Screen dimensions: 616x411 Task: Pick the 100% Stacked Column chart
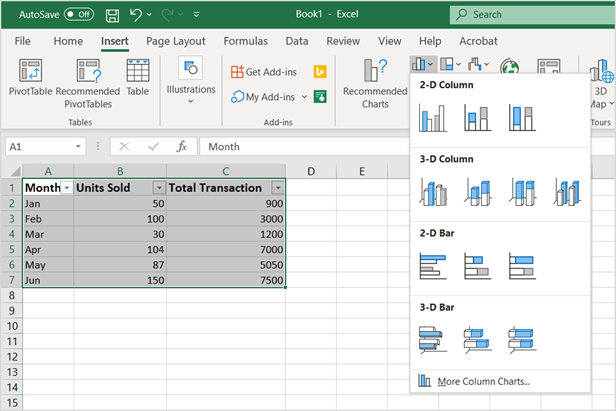522,118
